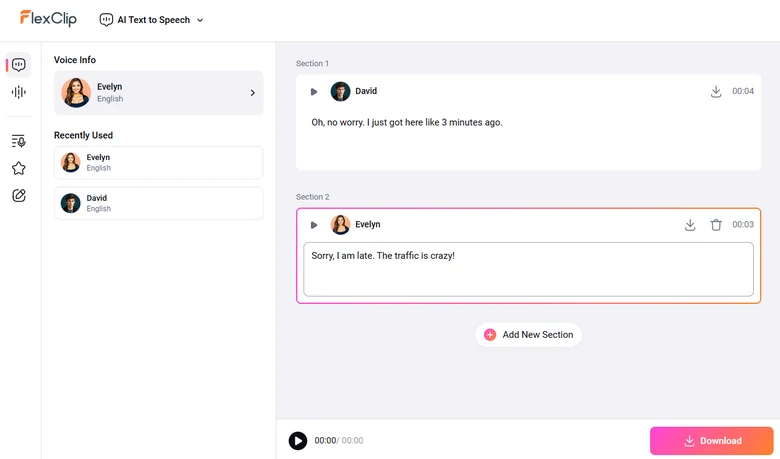Image resolution: width=780 pixels, height=459 pixels.
Task: Play Section 1 David voice preview
Action: (x=314, y=92)
